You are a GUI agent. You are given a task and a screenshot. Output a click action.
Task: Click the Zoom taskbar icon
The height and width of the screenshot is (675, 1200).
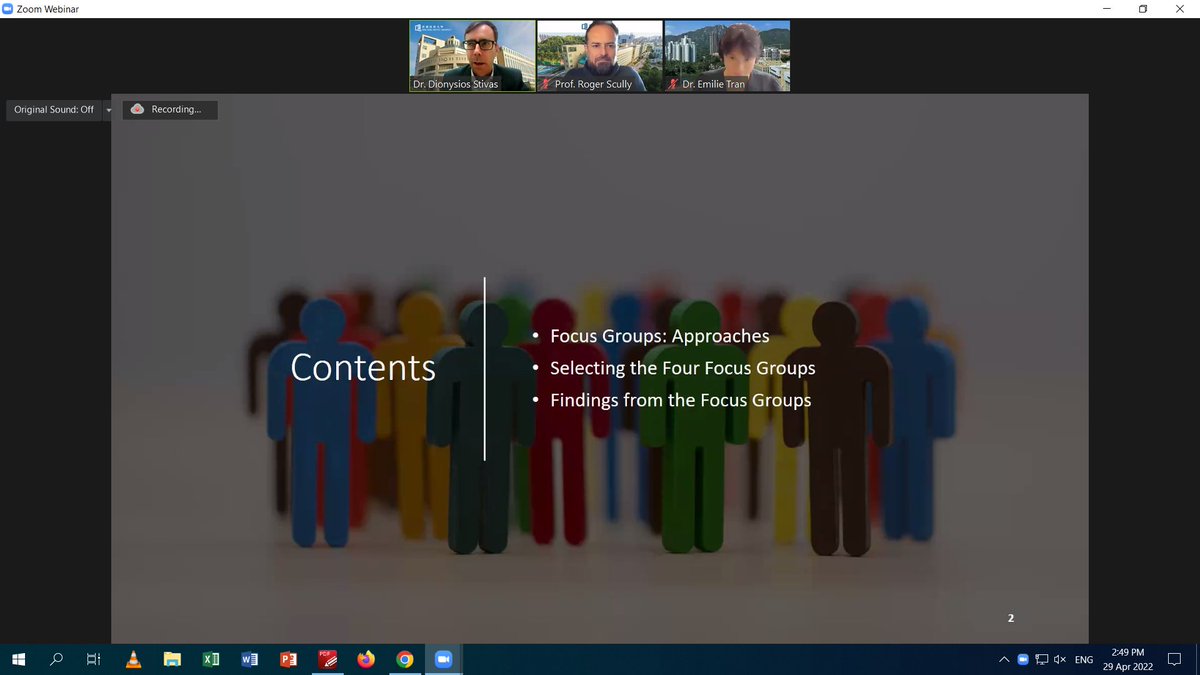[443, 659]
